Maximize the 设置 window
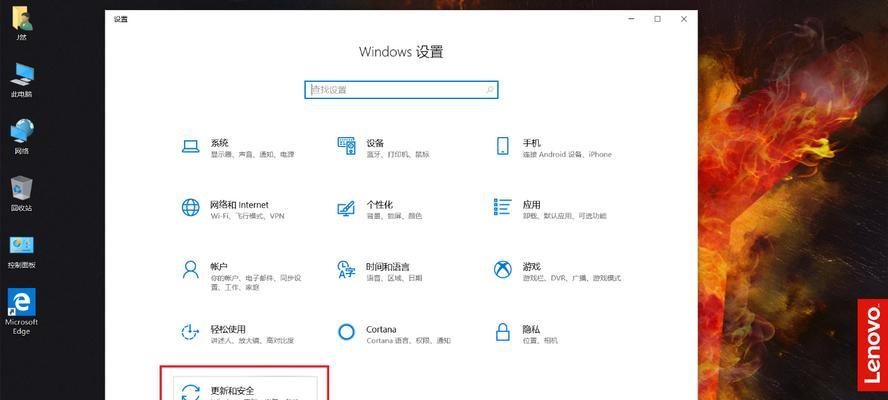The width and height of the screenshot is (888, 400). click(x=658, y=19)
